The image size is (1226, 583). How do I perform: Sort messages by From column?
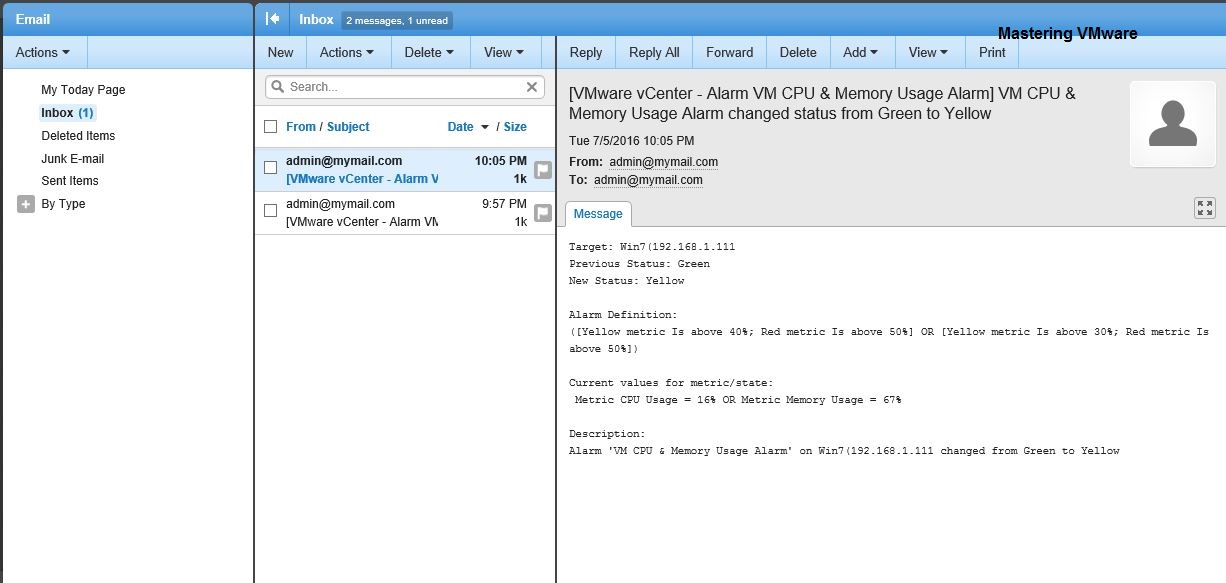click(301, 127)
